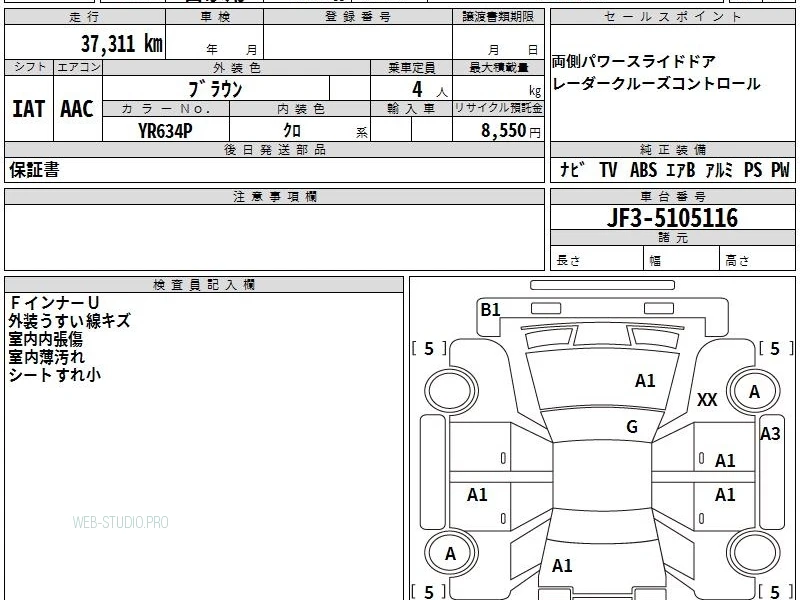The width and height of the screenshot is (800, 600).
Task: Click the mileage value 37,311 km
Action: click(121, 44)
